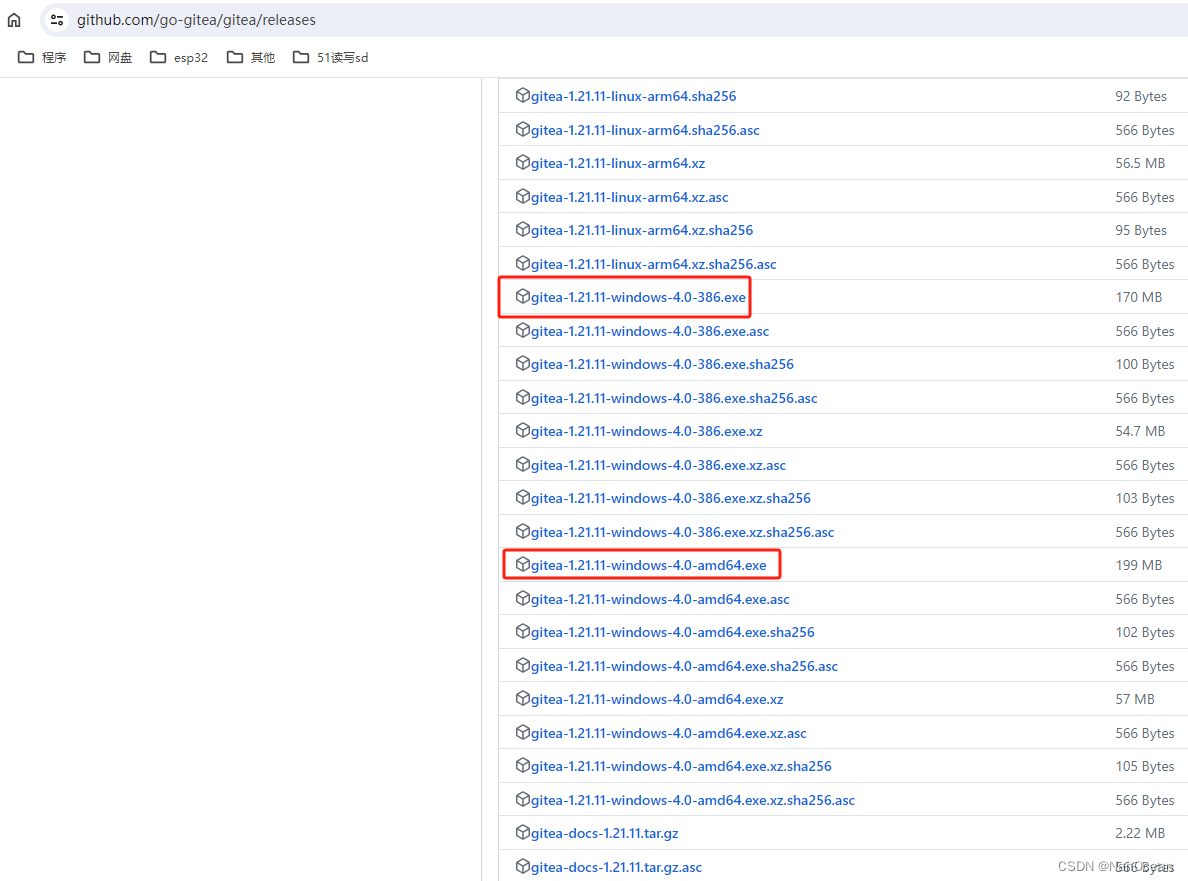Download gitea-1.21.11-windows-4.0-amd64.exe link
Image resolution: width=1188 pixels, height=881 pixels.
coord(649,566)
